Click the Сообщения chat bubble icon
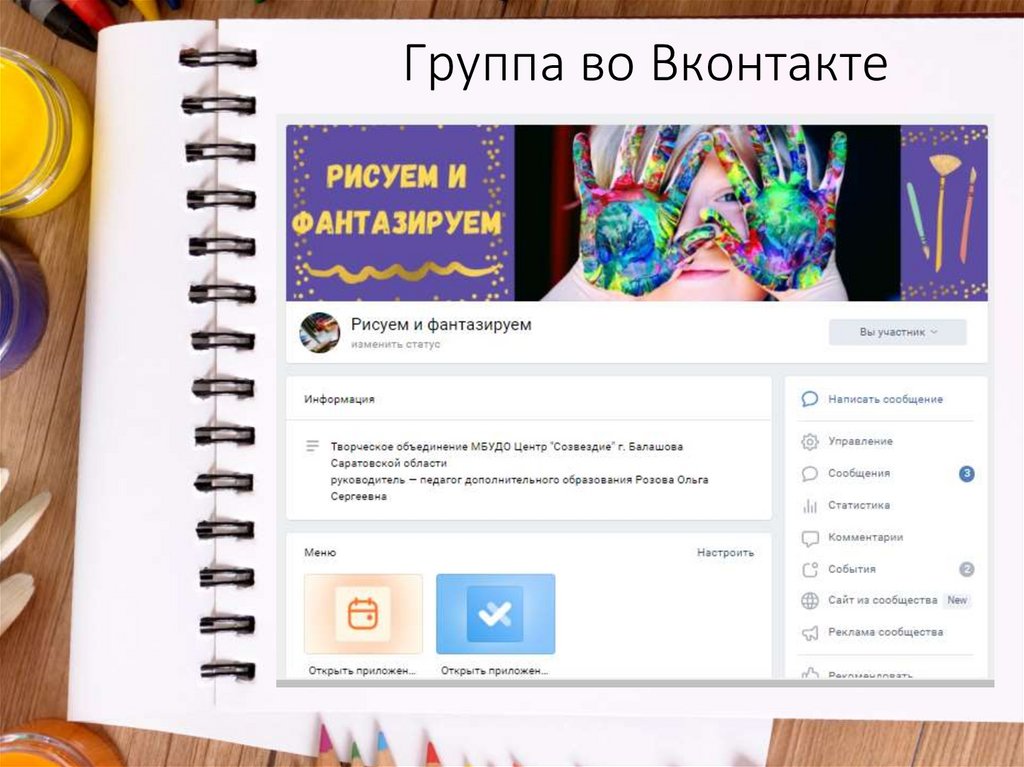This screenshot has width=1024, height=767. click(x=810, y=474)
